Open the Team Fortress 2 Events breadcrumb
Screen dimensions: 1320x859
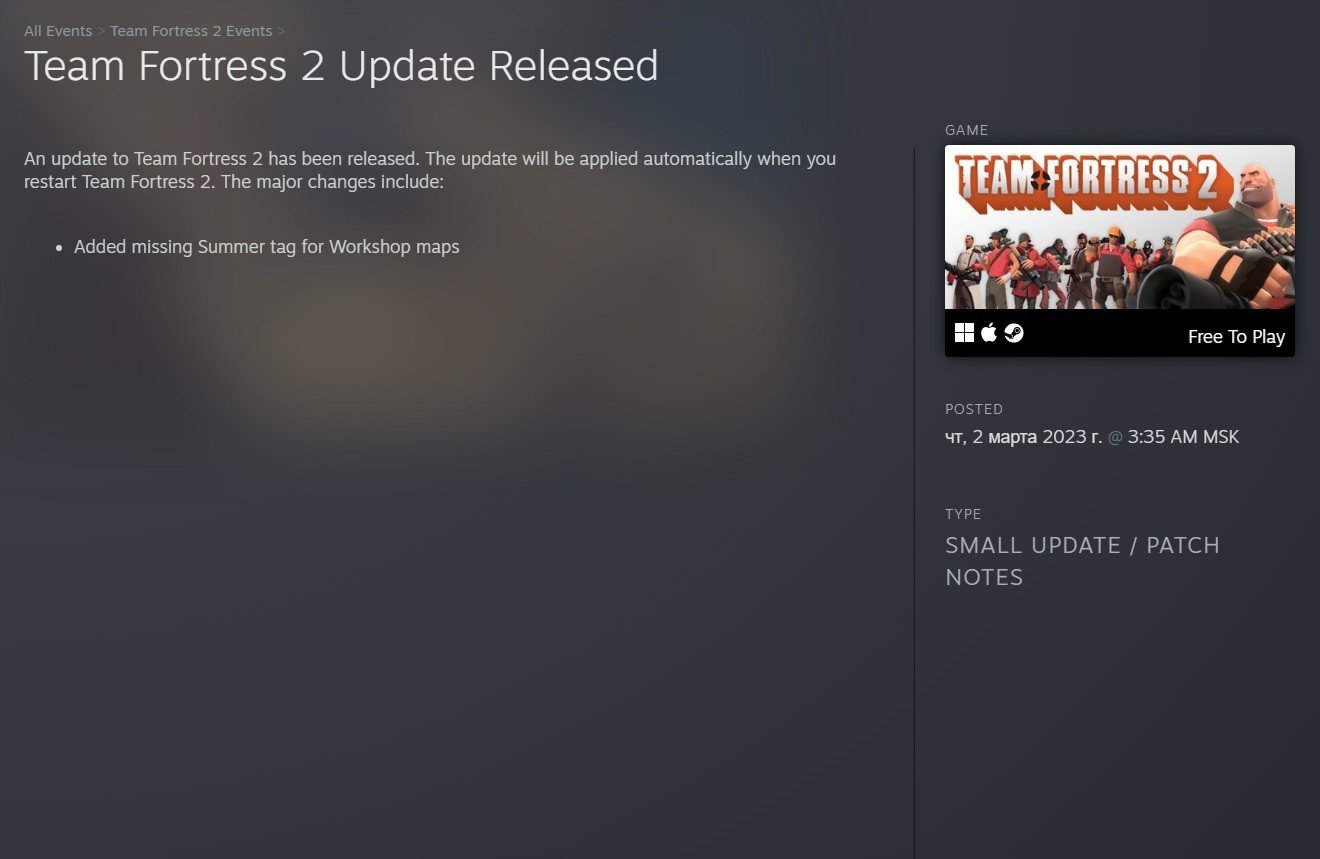191,31
